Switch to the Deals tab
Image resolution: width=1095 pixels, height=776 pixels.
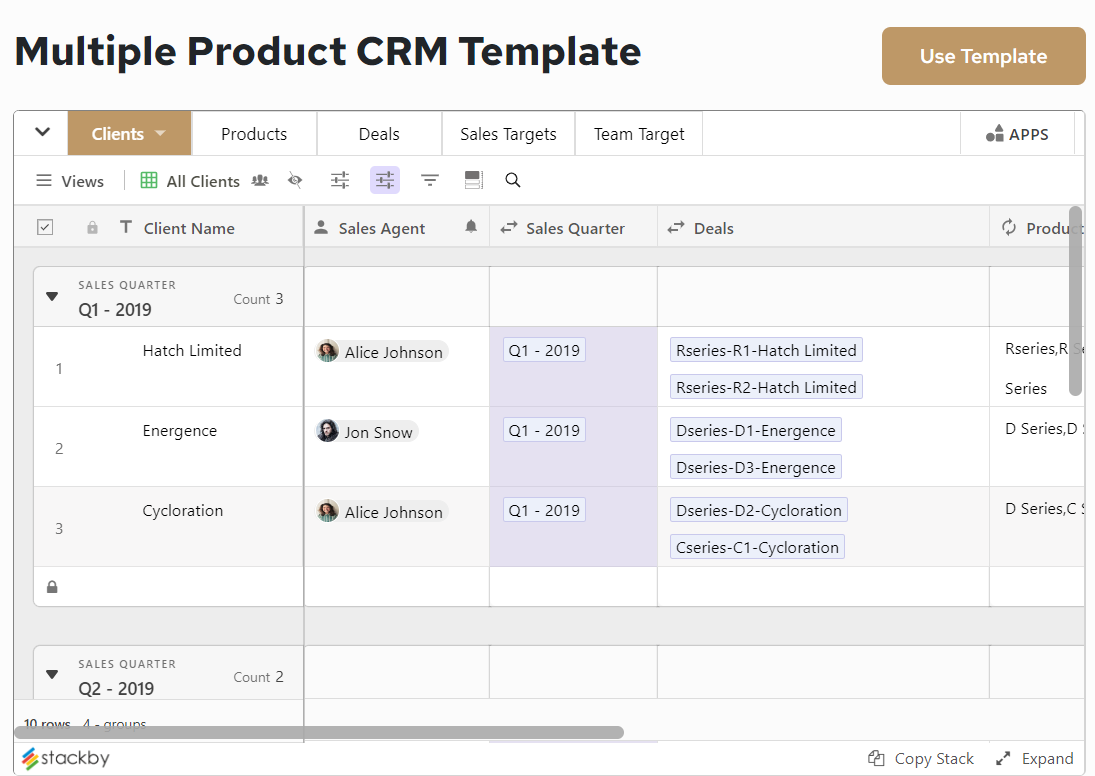pyautogui.click(x=379, y=132)
